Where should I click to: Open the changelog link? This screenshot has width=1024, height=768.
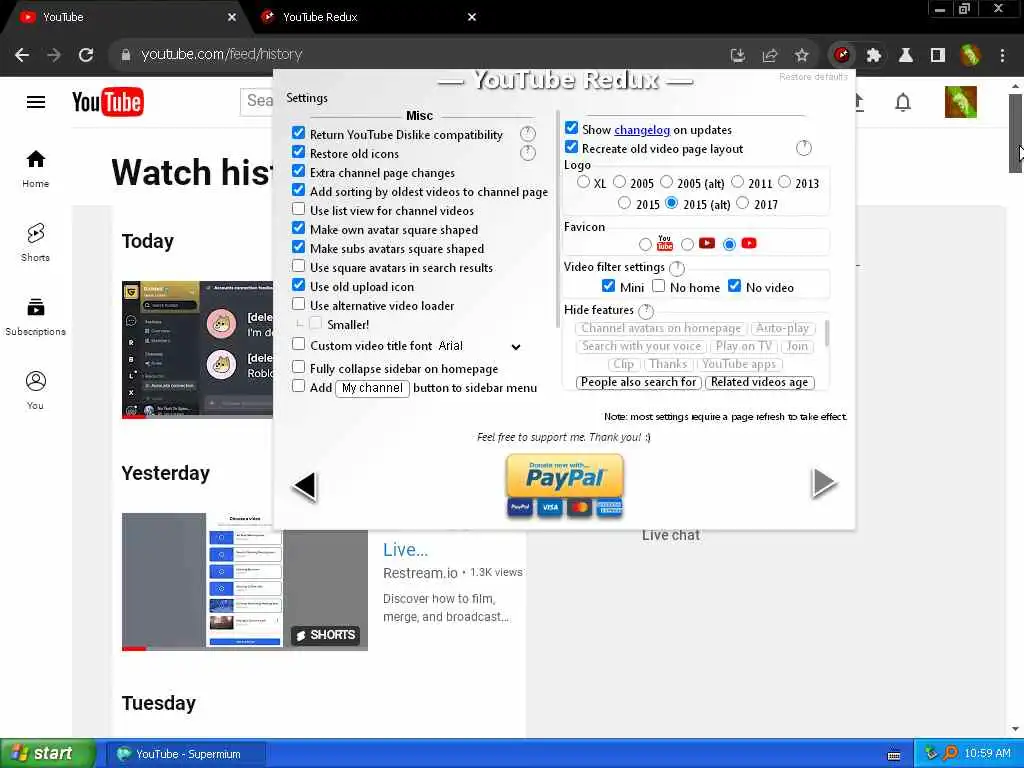[642, 130]
